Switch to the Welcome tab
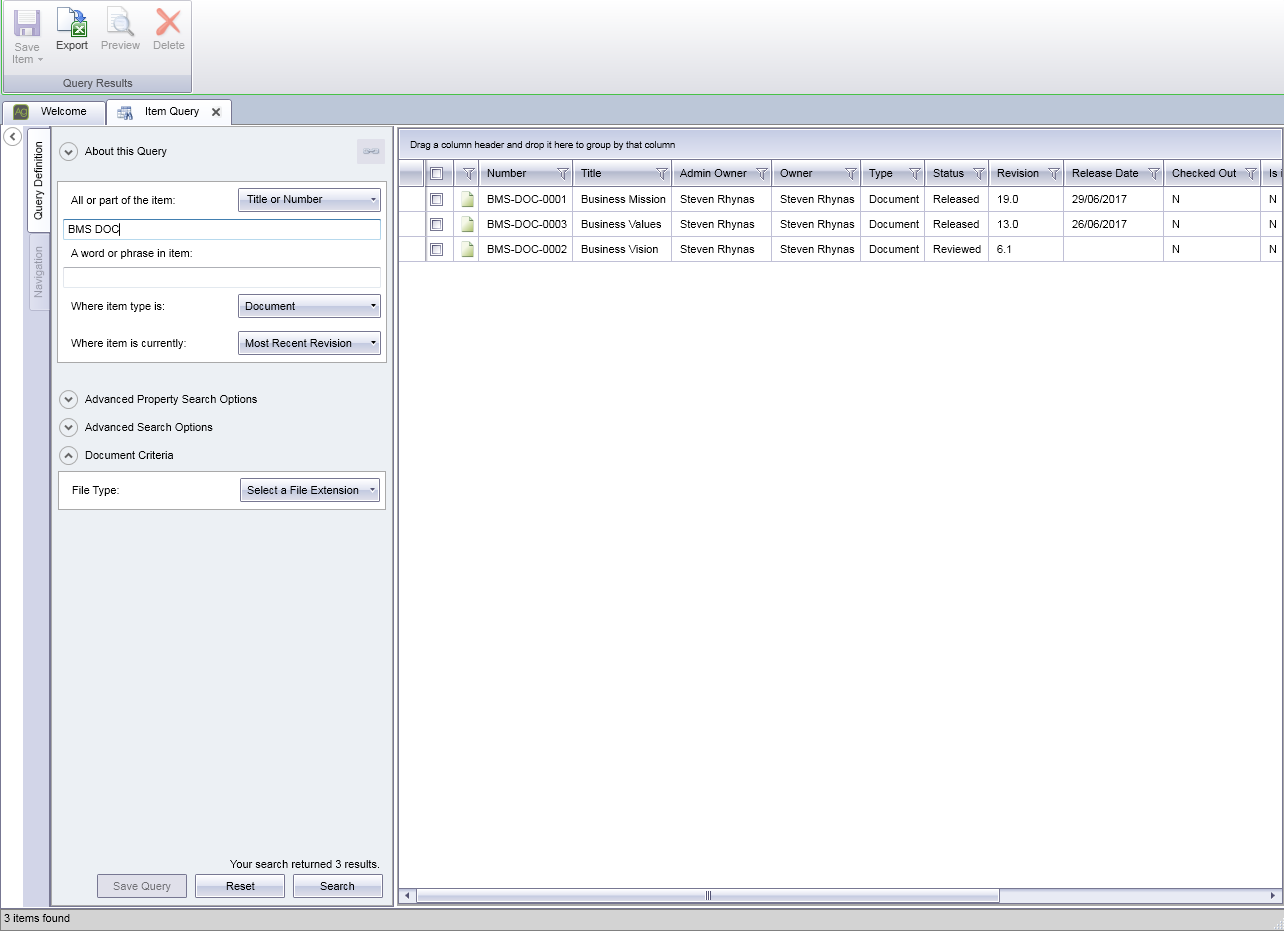This screenshot has height=931, width=1284. [54, 112]
